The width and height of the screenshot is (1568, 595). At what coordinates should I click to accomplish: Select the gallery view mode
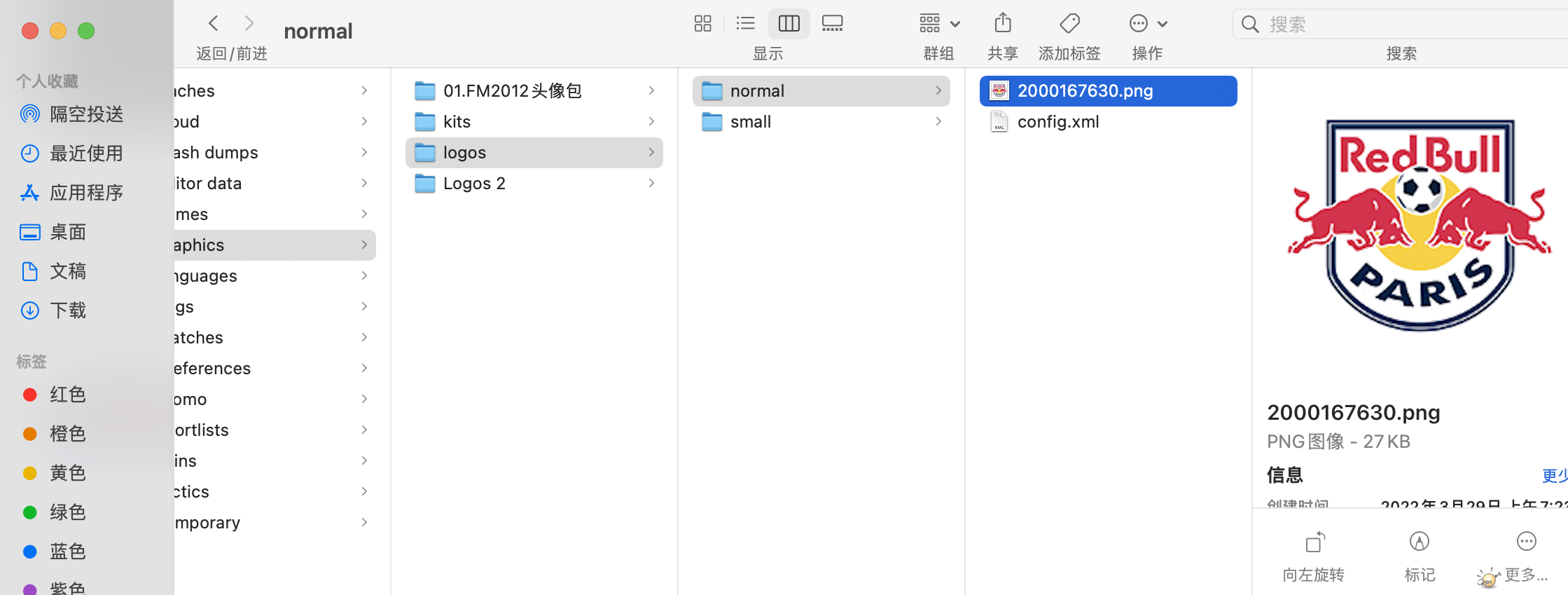coord(832,24)
